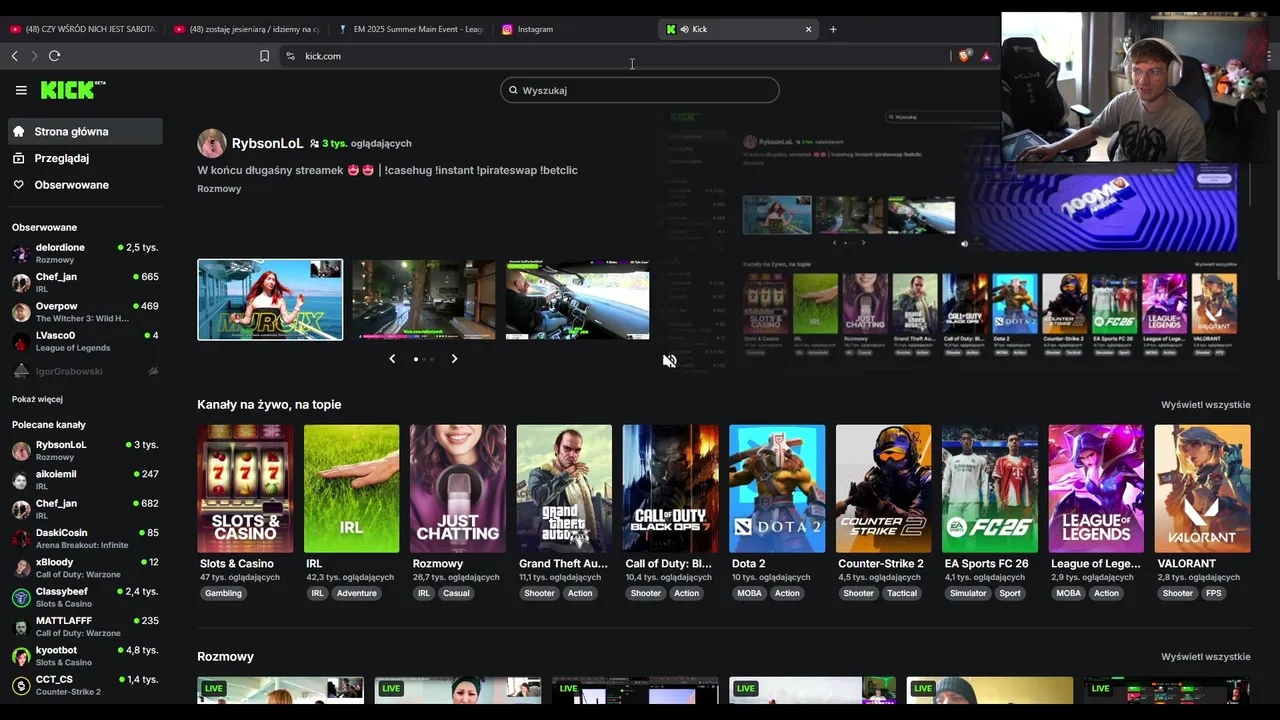Click the Brave shields icon
This screenshot has height=720, width=1280.
(964, 56)
